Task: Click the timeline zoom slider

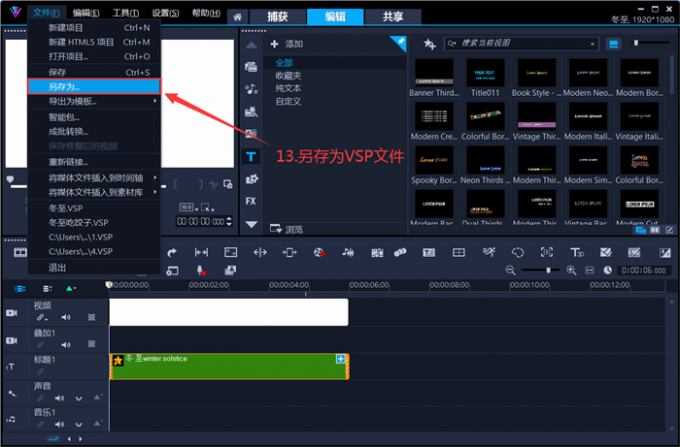Action: click(548, 270)
